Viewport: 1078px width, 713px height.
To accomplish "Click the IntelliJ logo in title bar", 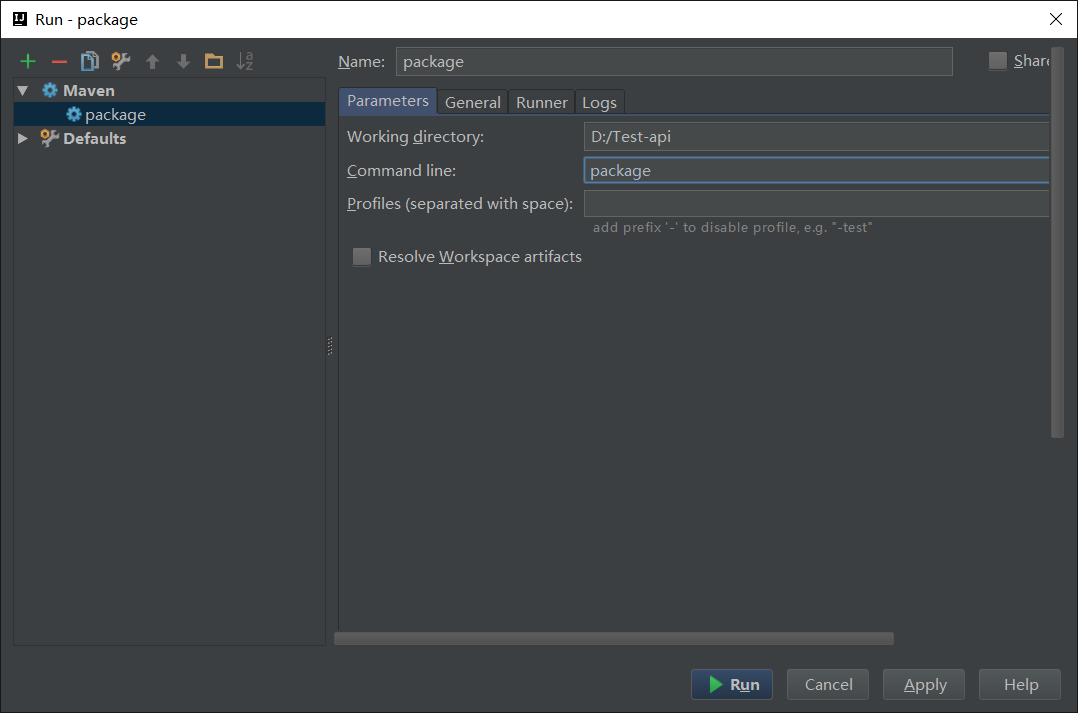I will [x=20, y=19].
